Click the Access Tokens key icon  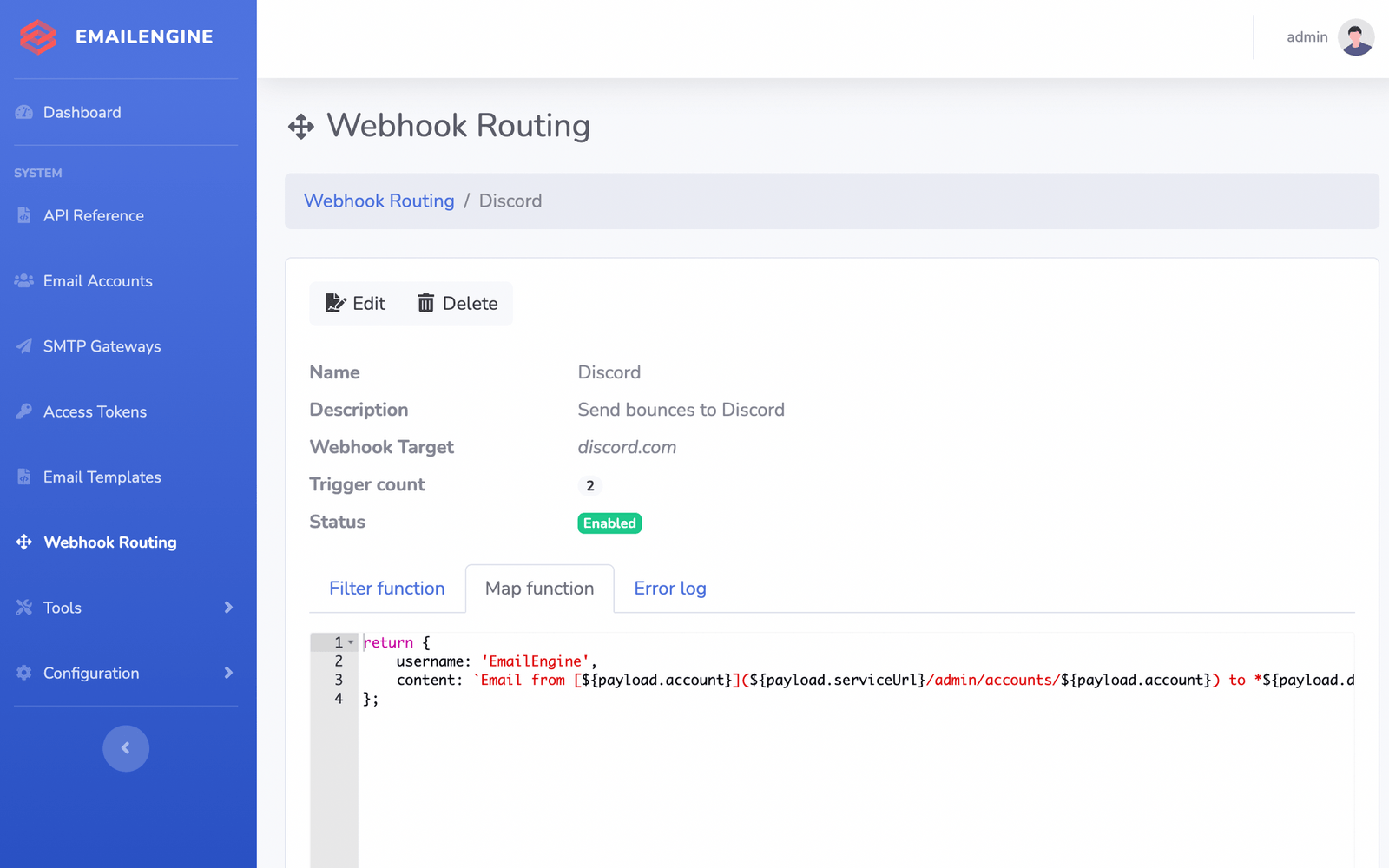click(x=24, y=411)
